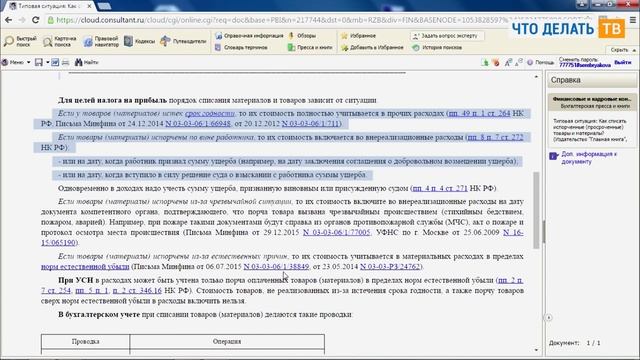
Task: Reload the browser page
Action: pos(36,20)
